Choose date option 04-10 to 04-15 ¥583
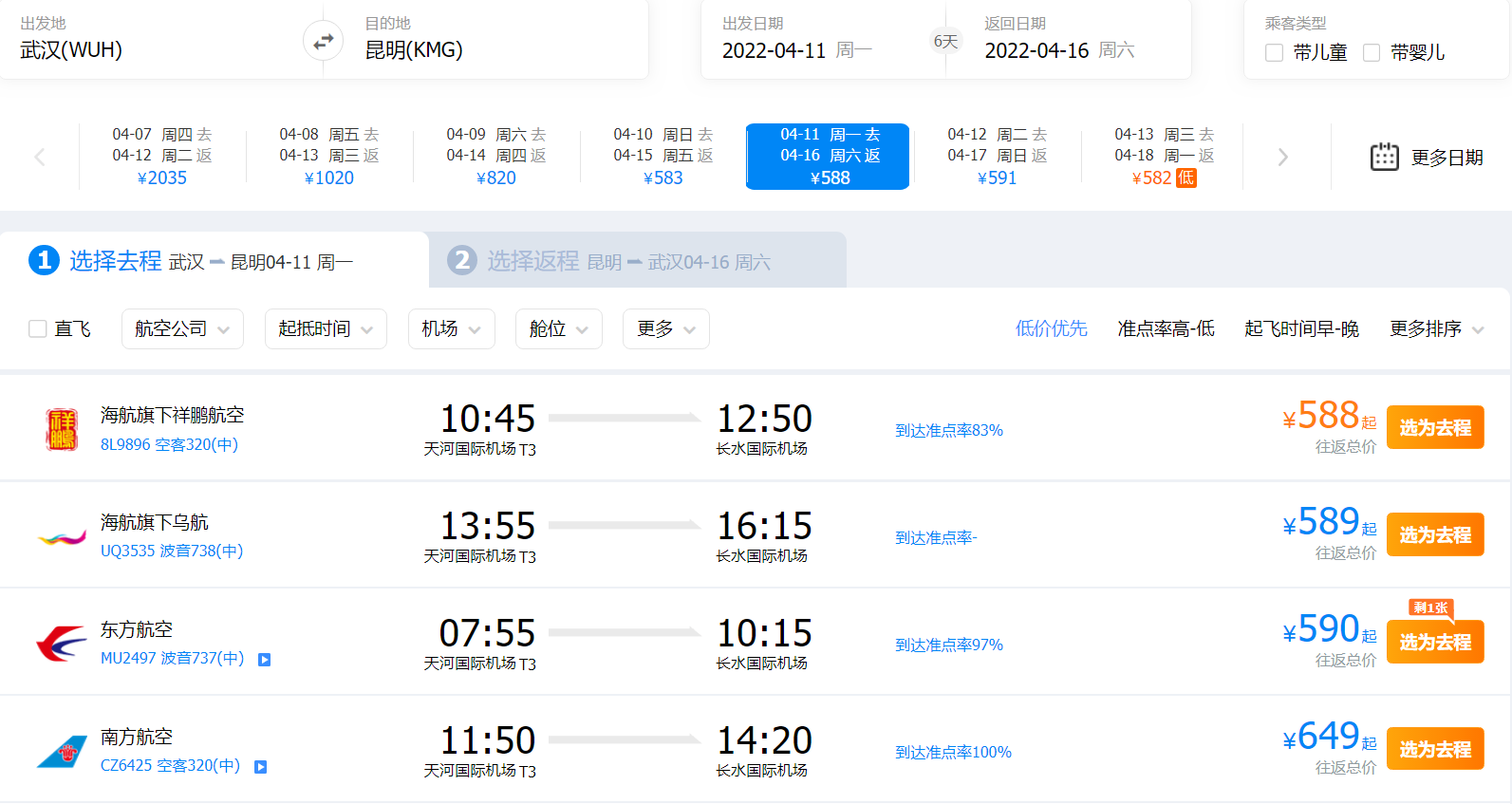The height and width of the screenshot is (804, 1512). point(663,157)
